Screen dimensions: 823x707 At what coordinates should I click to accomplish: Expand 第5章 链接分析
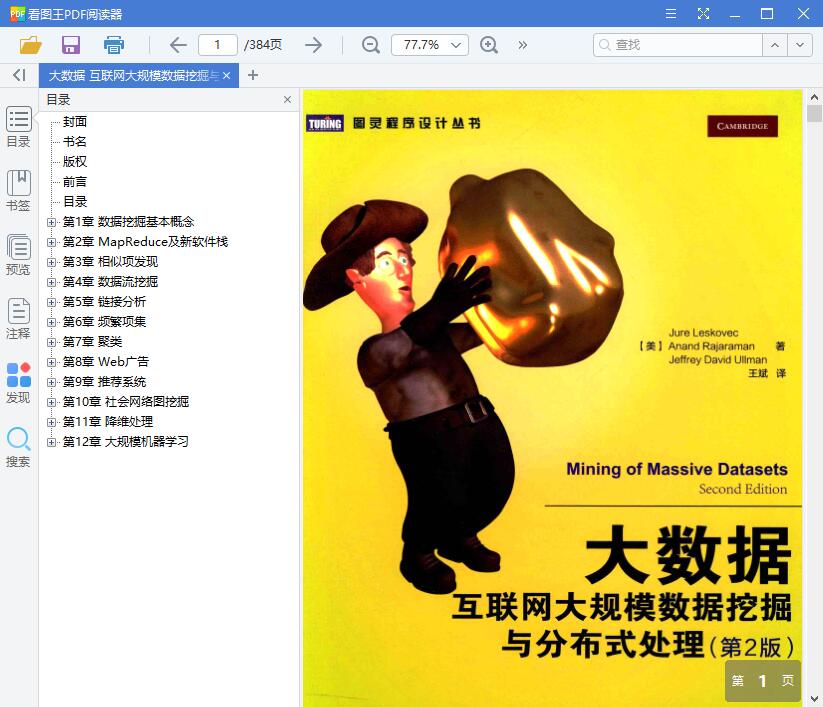51,302
